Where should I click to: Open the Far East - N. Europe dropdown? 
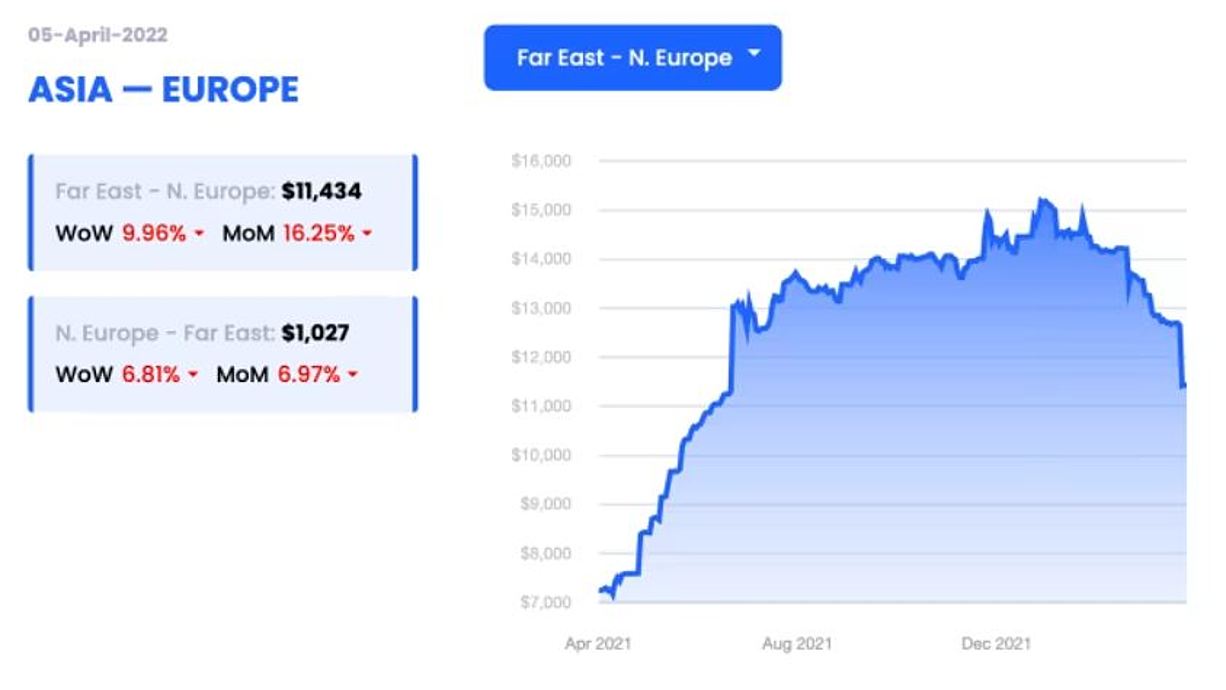(x=633, y=58)
